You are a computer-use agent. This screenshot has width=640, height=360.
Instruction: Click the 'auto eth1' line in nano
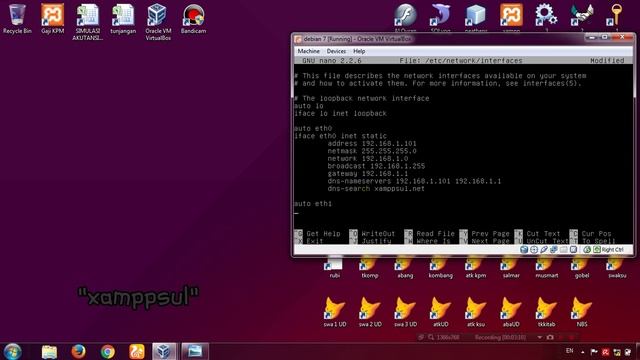coord(313,204)
